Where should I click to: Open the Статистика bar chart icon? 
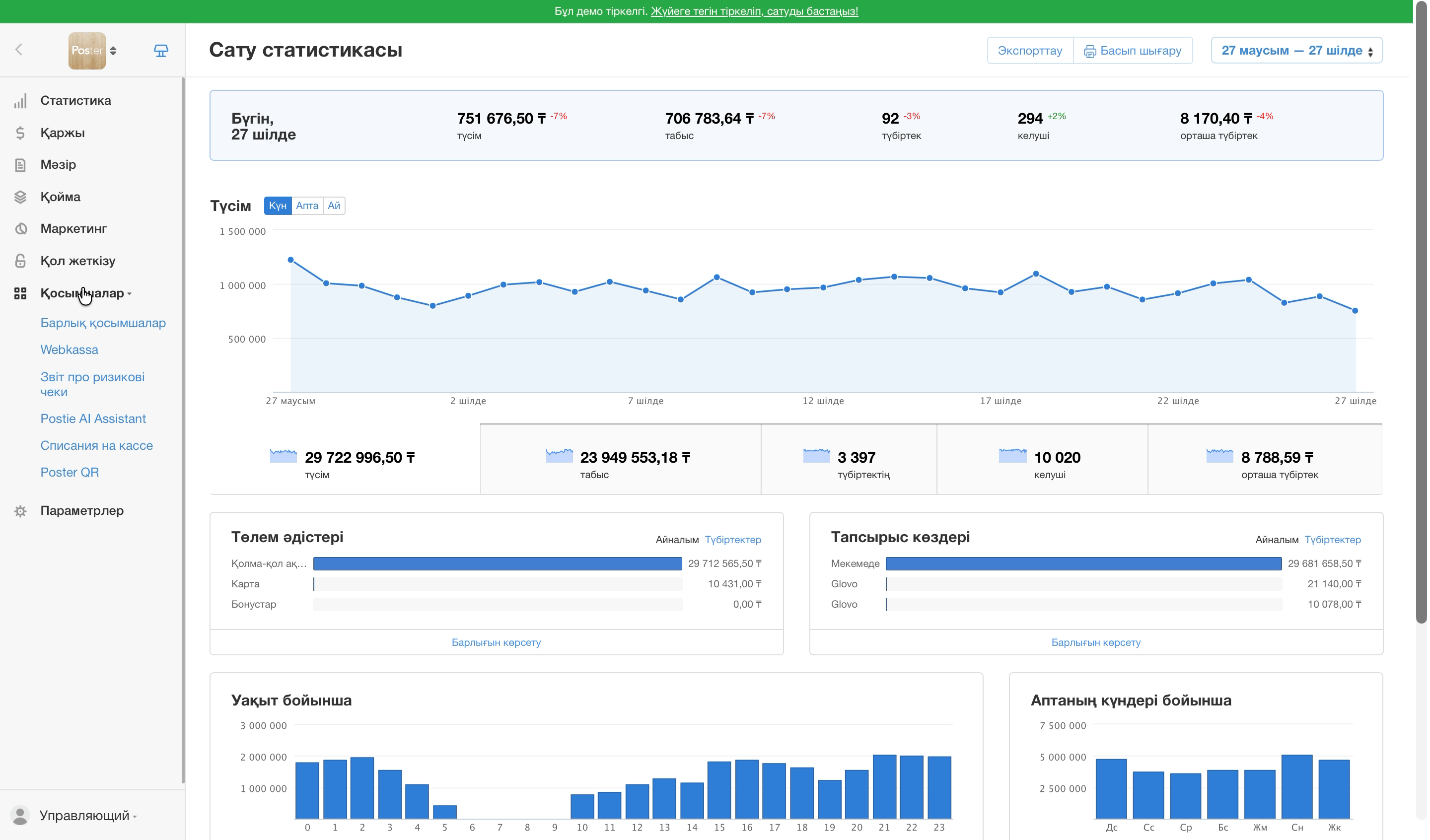click(x=20, y=101)
